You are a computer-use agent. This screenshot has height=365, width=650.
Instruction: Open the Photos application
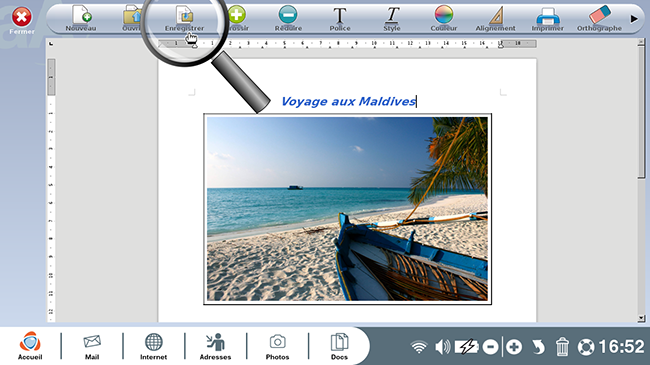click(277, 346)
